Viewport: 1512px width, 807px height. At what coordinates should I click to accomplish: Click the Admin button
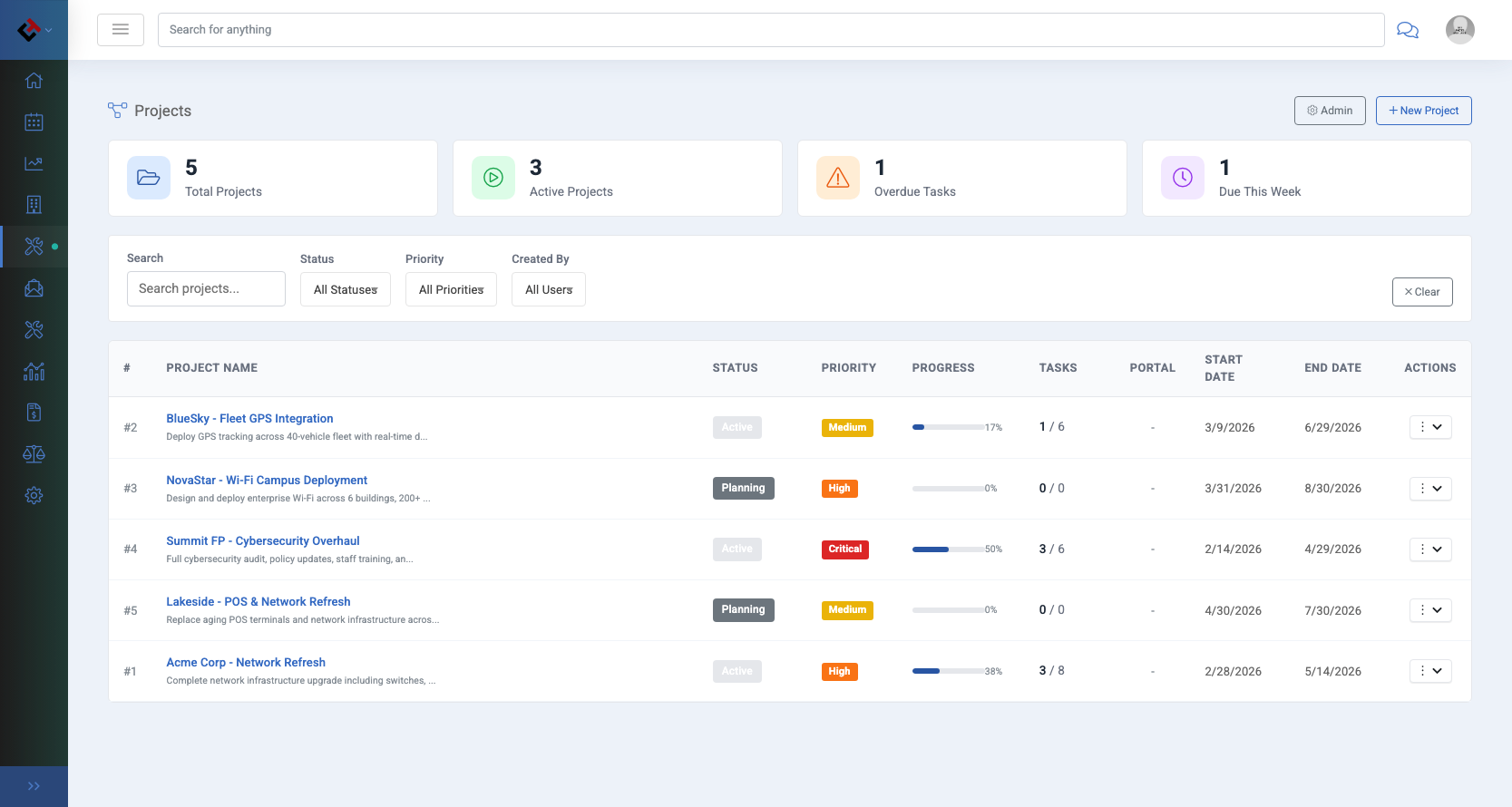(x=1330, y=111)
